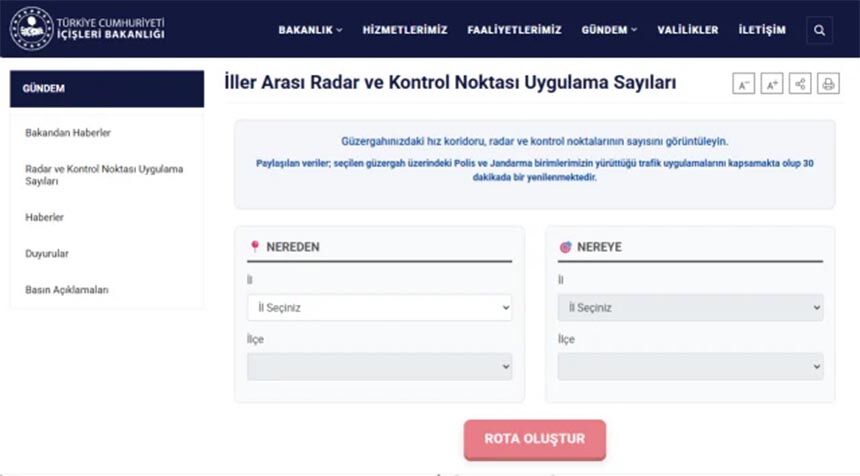Expand the GÜNDEM navigation menu
This screenshot has width=860, height=476.
coord(609,30)
